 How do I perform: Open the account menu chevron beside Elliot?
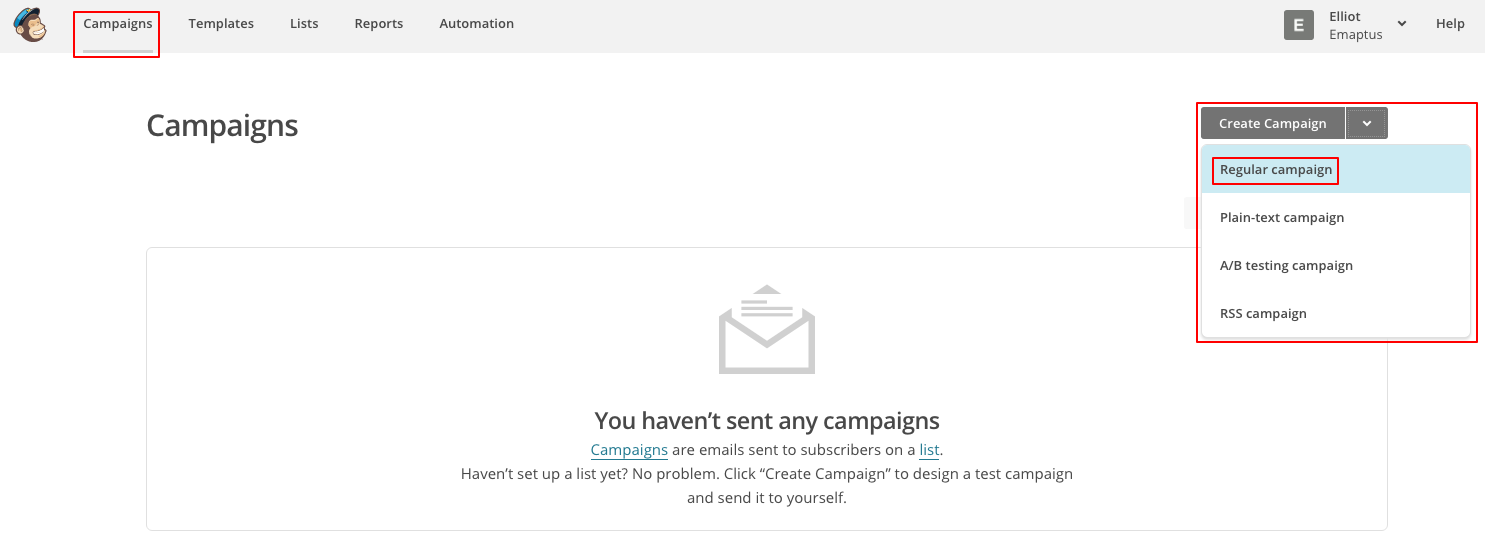point(1402,24)
